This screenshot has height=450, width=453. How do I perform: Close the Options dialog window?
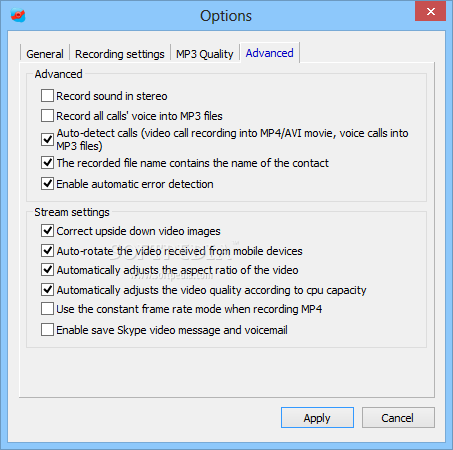pyautogui.click(x=430, y=12)
